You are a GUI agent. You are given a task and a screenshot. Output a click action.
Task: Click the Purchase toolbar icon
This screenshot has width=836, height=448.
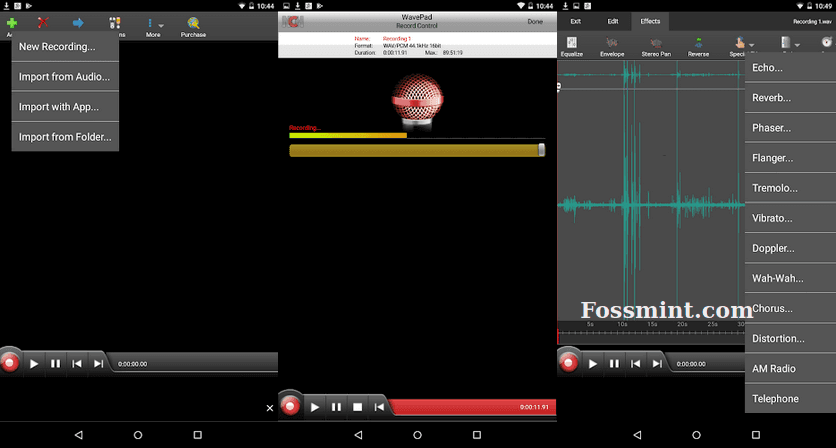193,25
